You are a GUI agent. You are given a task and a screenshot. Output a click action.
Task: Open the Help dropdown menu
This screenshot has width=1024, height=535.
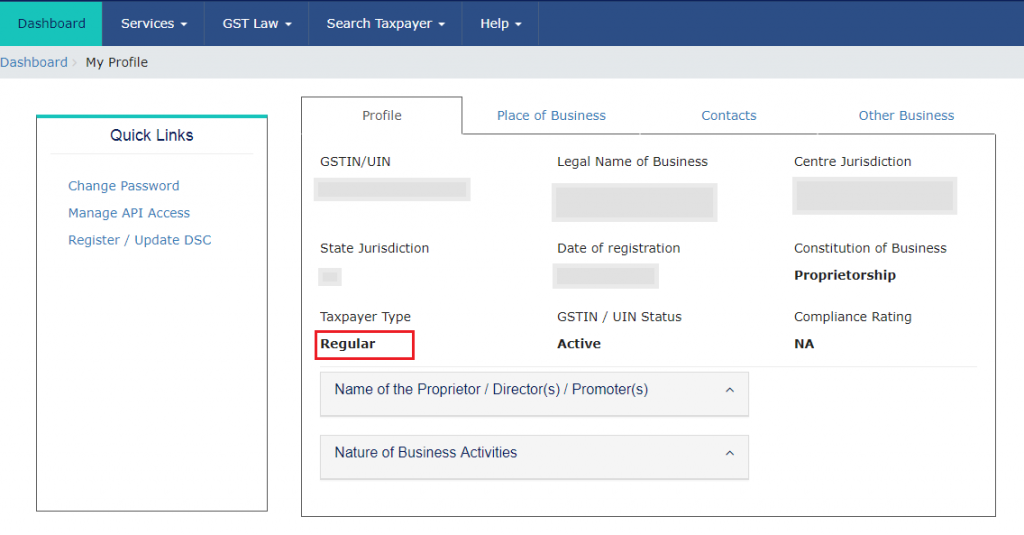500,23
